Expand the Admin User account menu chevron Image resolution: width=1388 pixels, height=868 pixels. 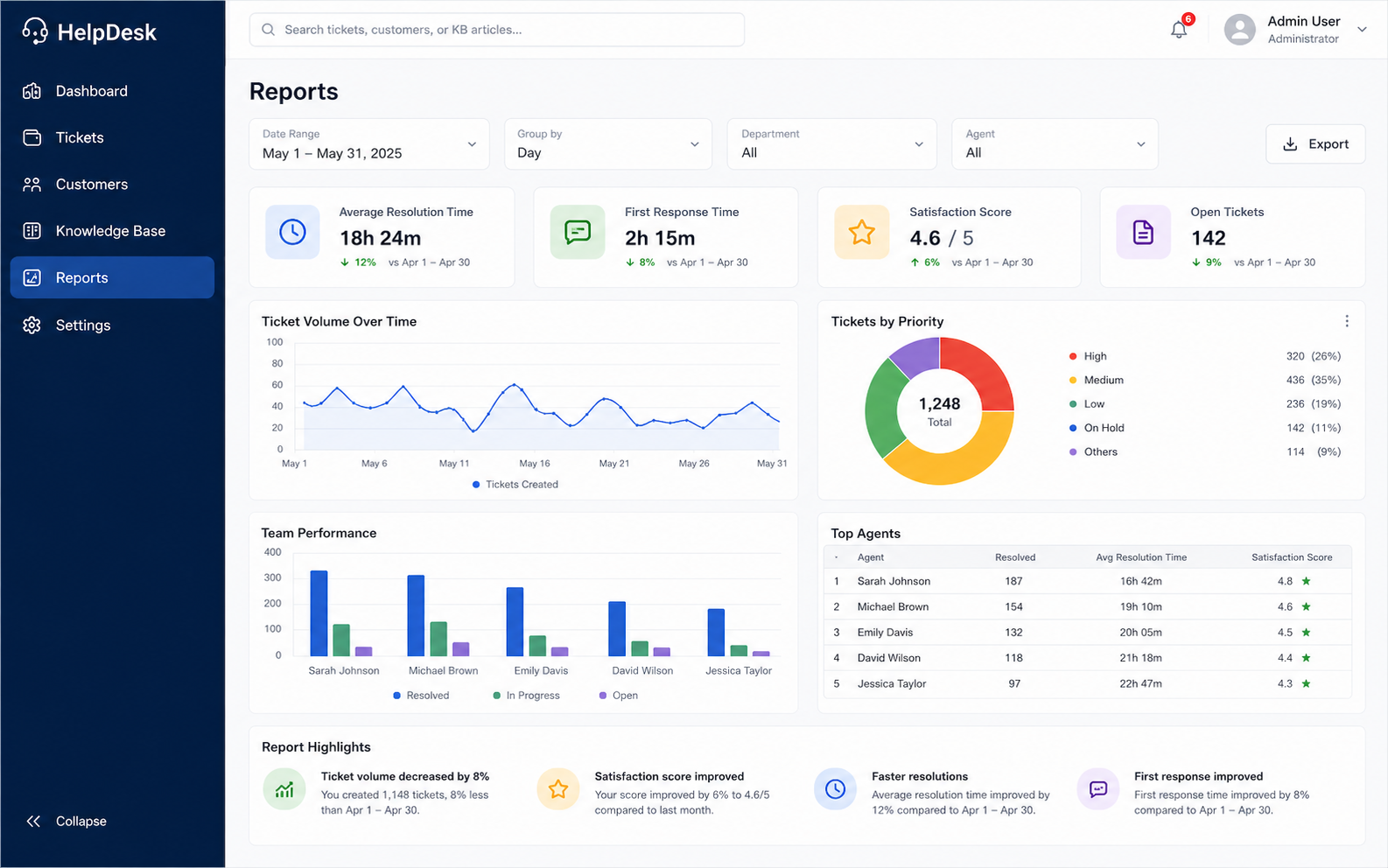(1362, 30)
